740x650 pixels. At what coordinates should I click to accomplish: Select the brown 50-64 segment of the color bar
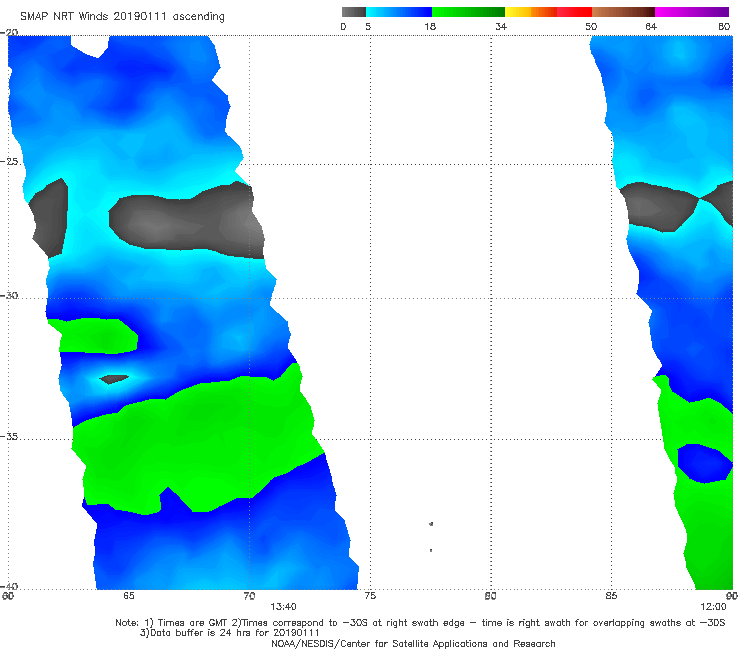[623, 12]
